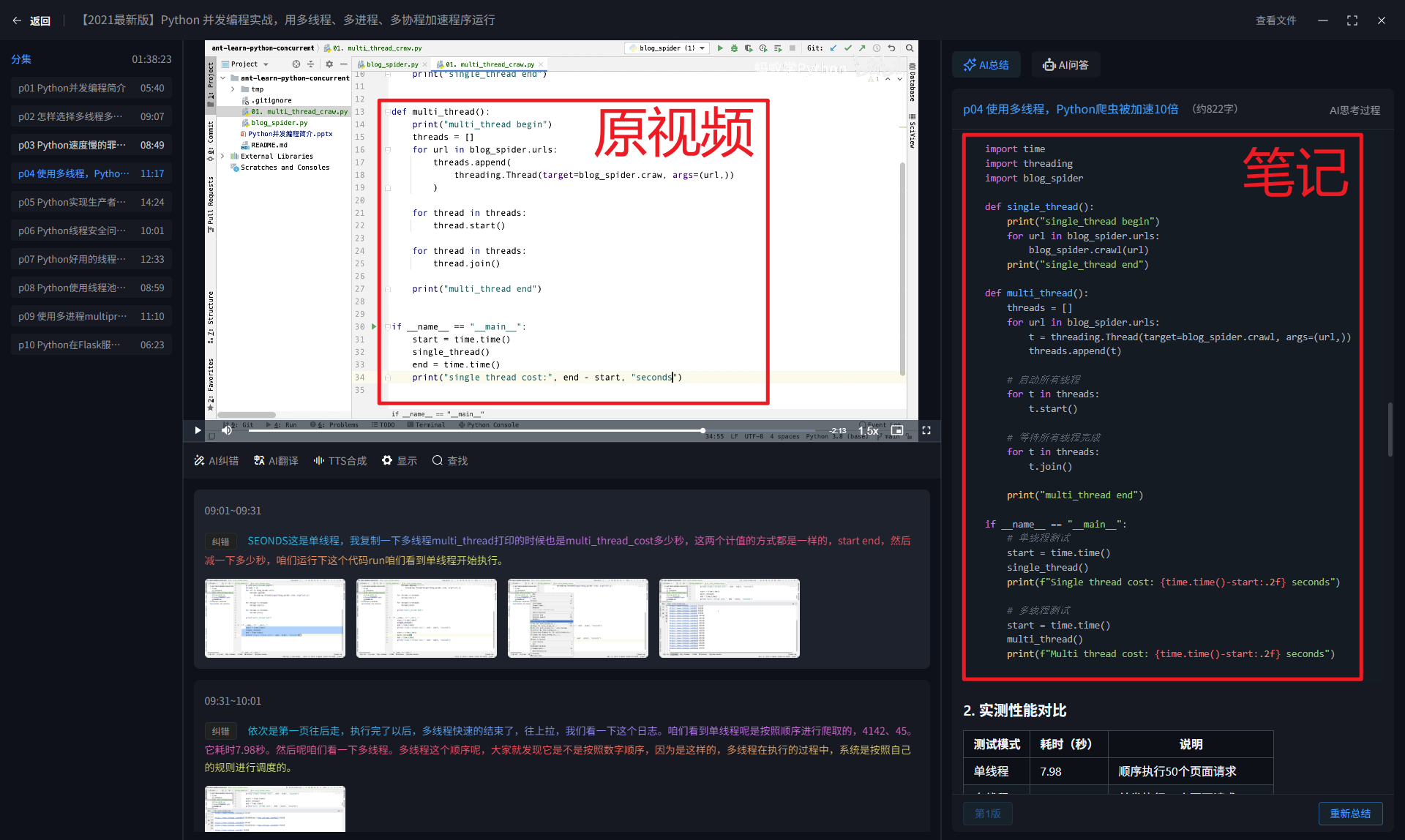Select episode p05 Python实现生产者
Image resolution: width=1405 pixels, height=840 pixels.
tap(91, 202)
